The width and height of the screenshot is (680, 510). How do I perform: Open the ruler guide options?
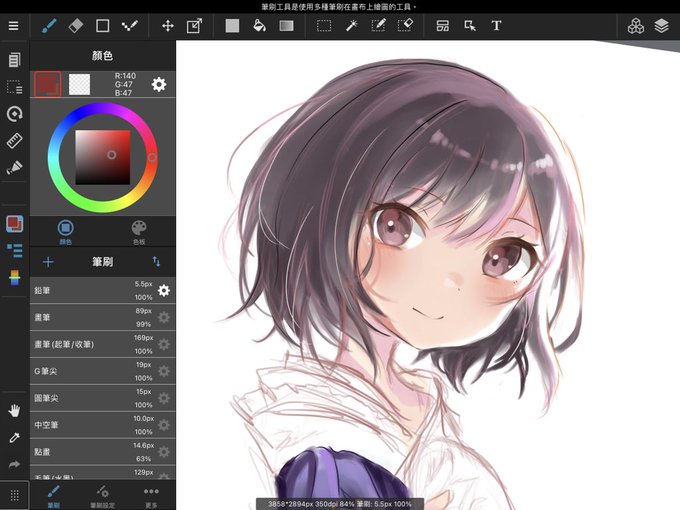(x=14, y=141)
